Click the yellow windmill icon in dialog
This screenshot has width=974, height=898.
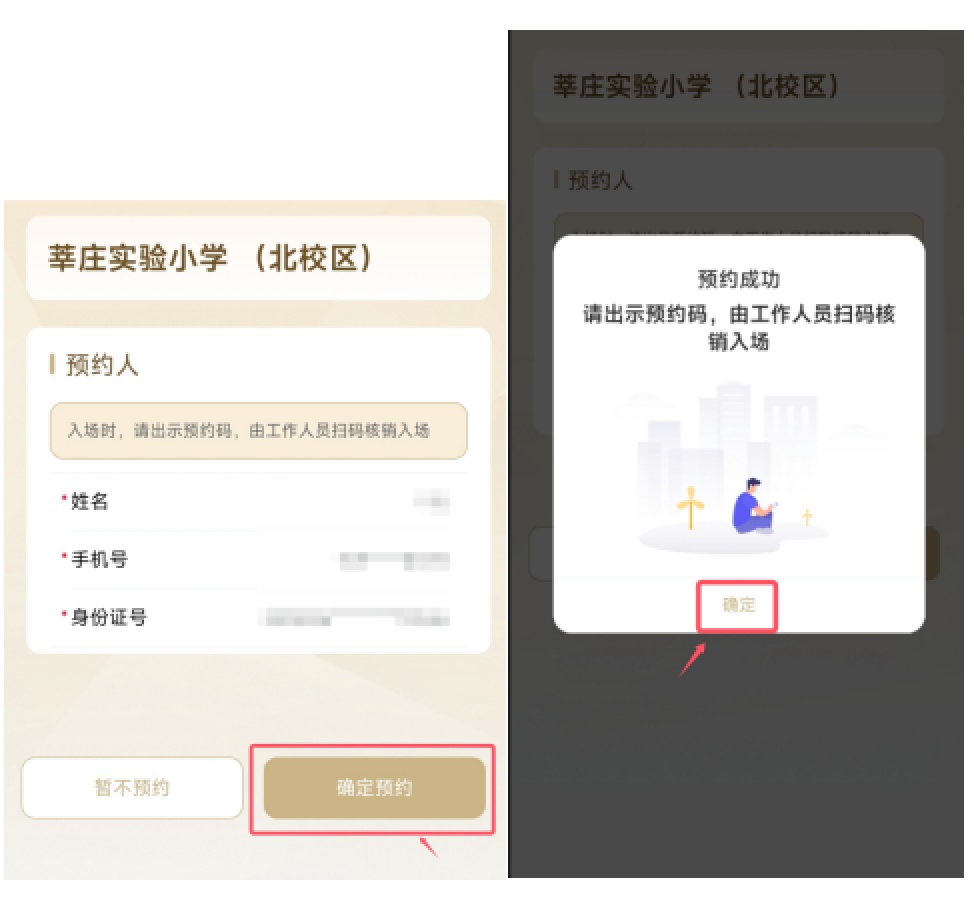690,507
